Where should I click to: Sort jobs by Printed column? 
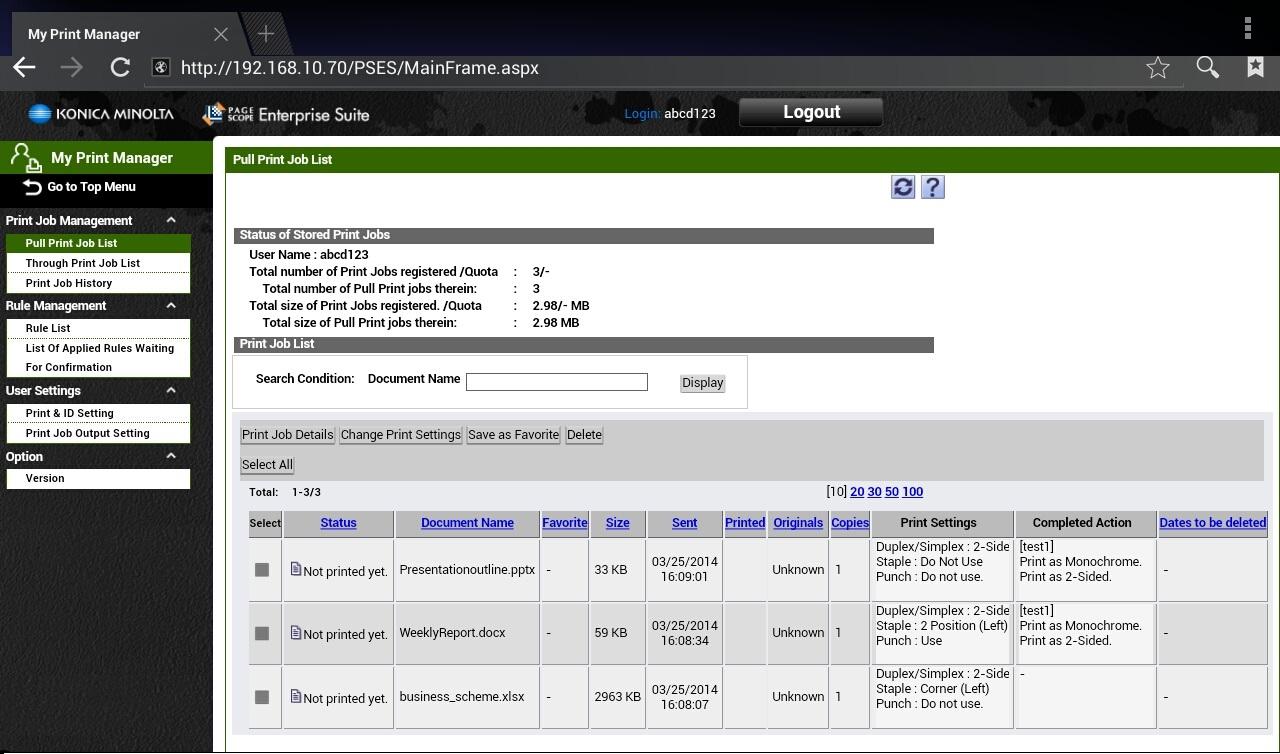point(745,523)
